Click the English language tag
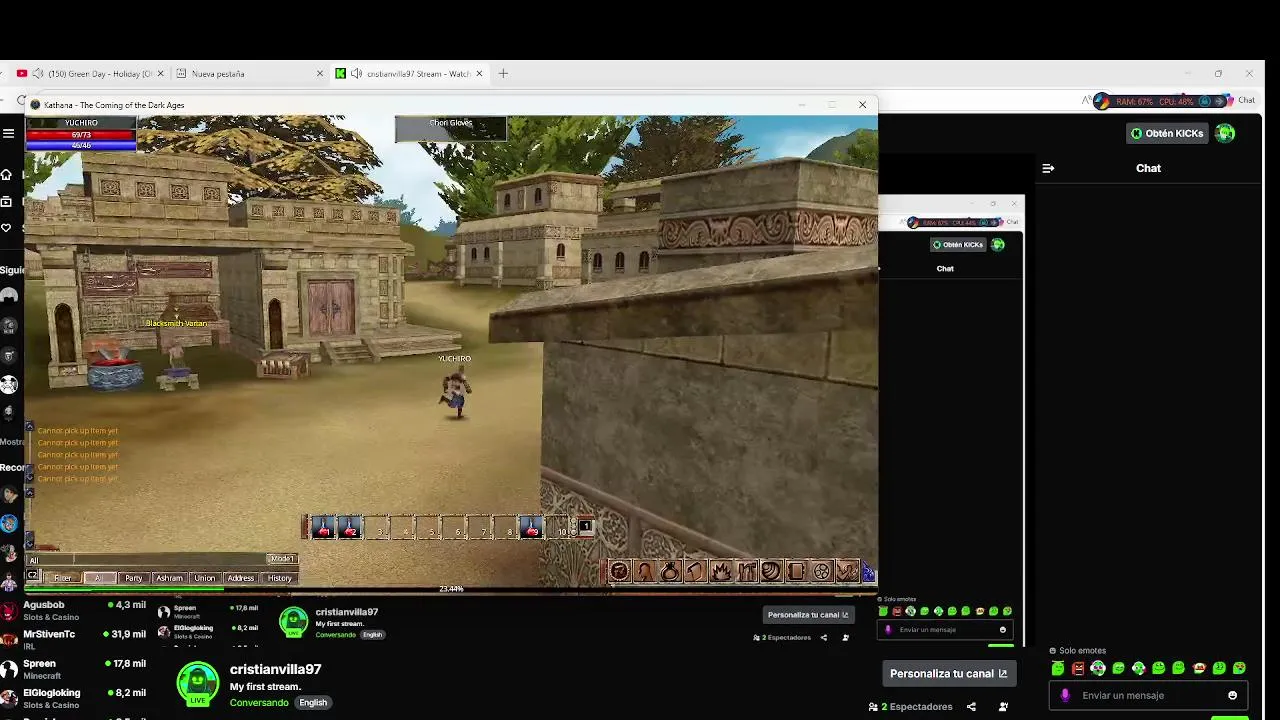 coord(313,702)
